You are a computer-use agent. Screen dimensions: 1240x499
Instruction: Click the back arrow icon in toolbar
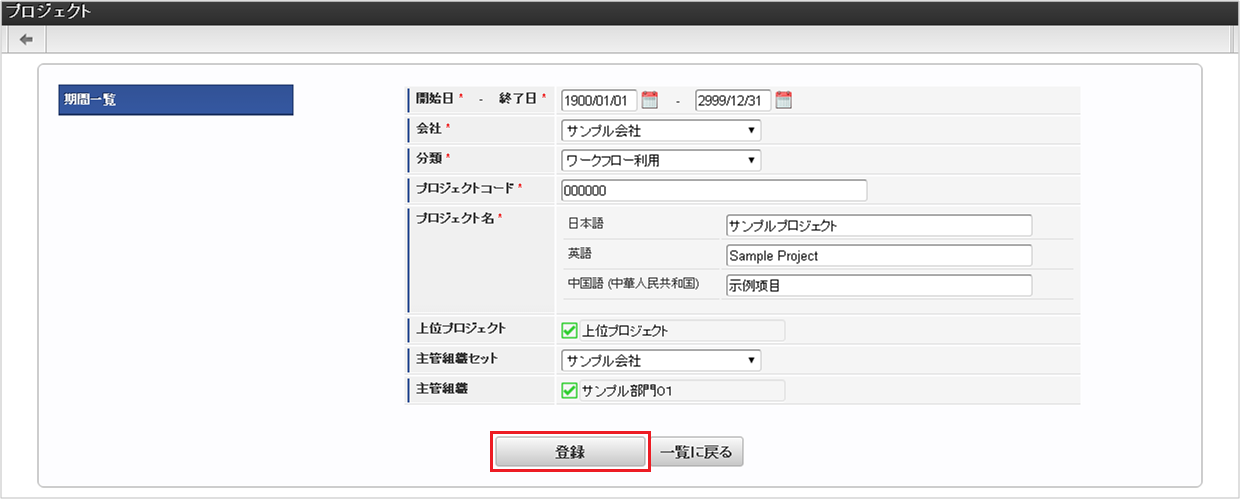pos(26,39)
